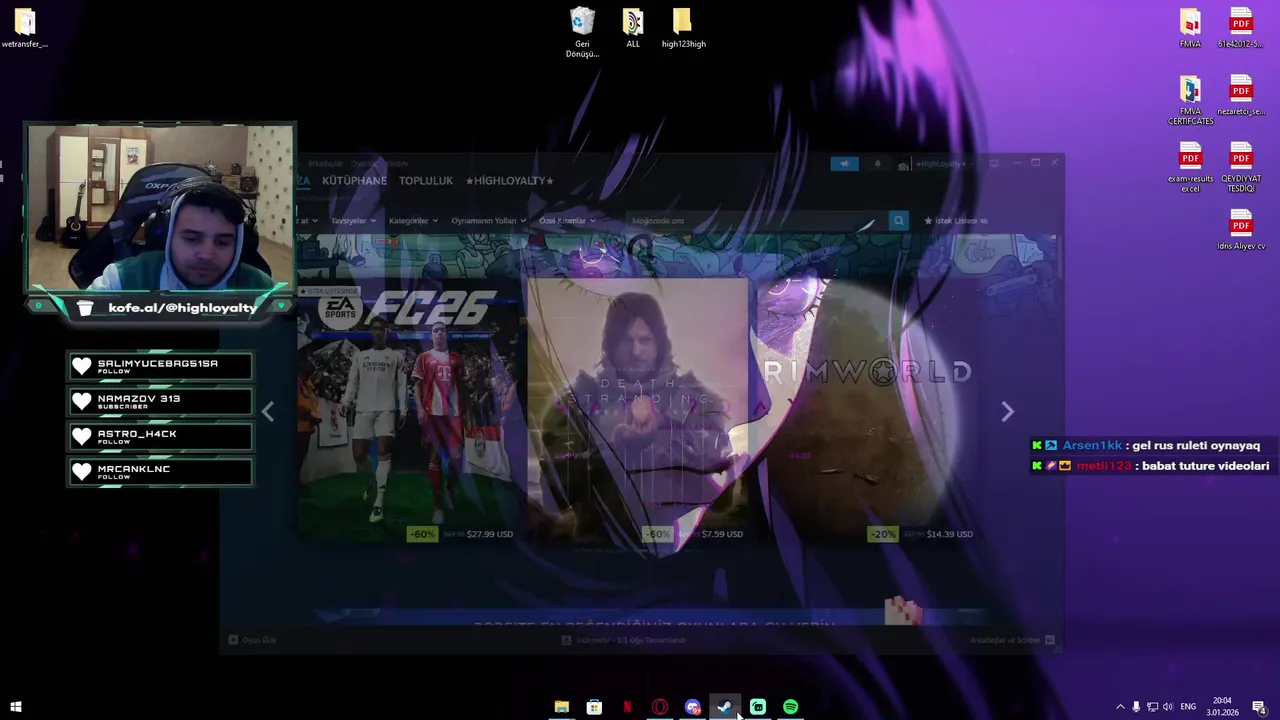The width and height of the screenshot is (1280, 720).
Task: Show hidden system tray icons
Action: (x=1120, y=707)
